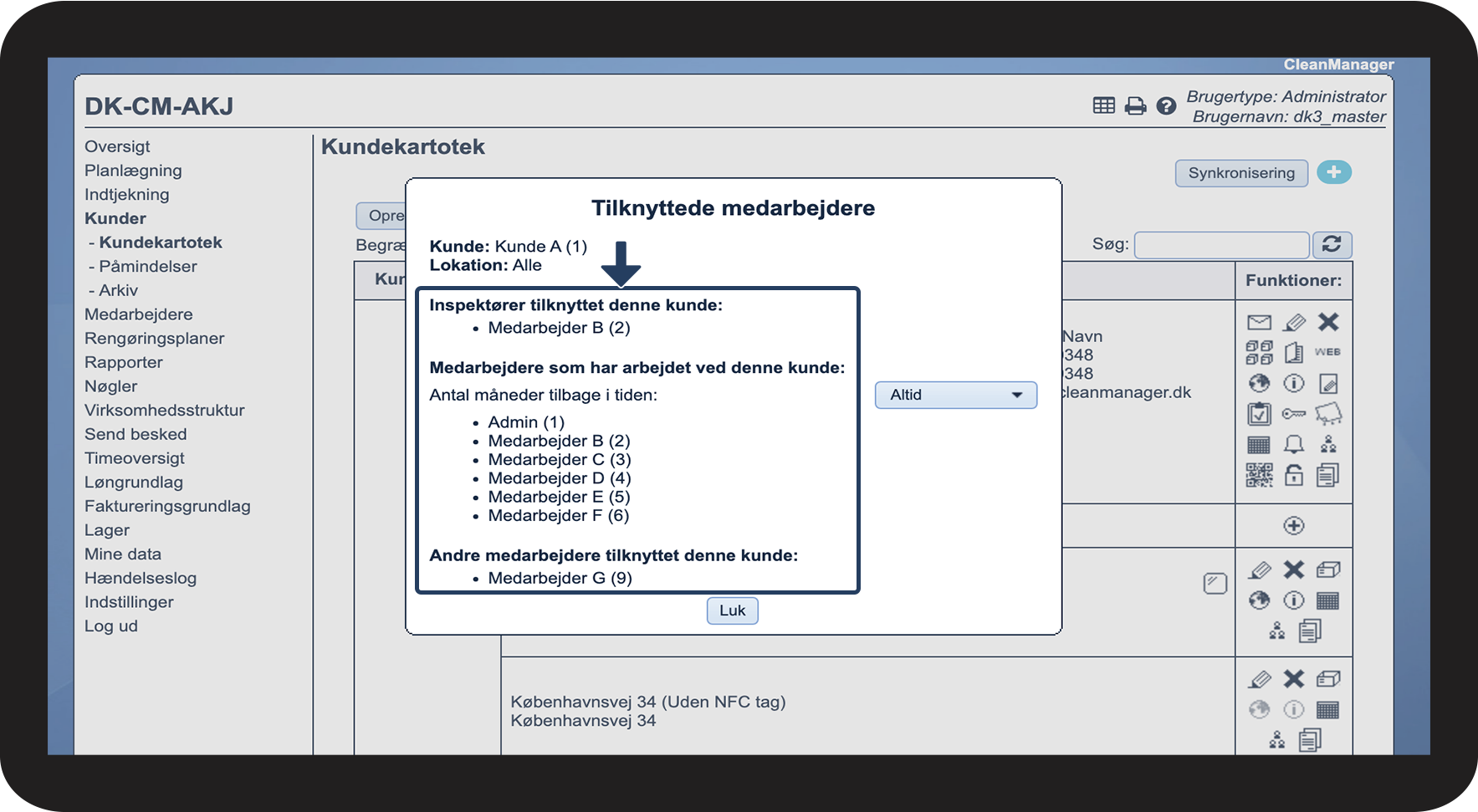Open Medarbejdere in the sidebar menu

(x=139, y=314)
